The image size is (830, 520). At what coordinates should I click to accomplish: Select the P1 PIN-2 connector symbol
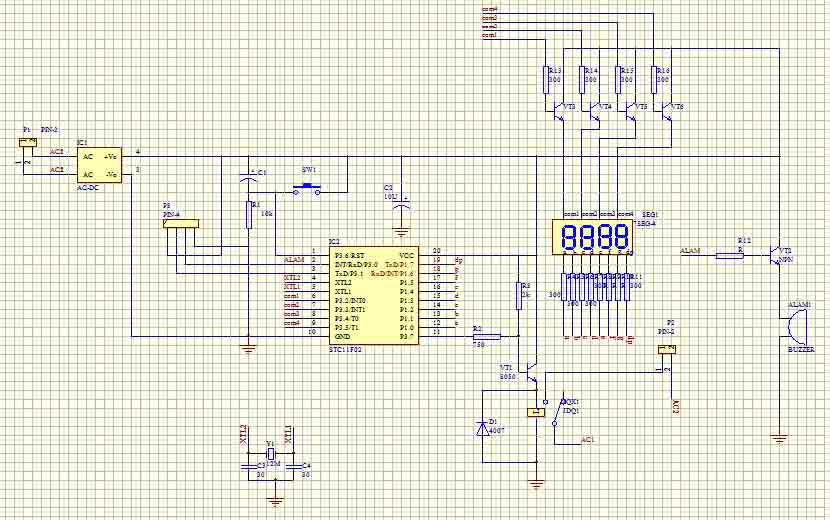click(x=28, y=141)
